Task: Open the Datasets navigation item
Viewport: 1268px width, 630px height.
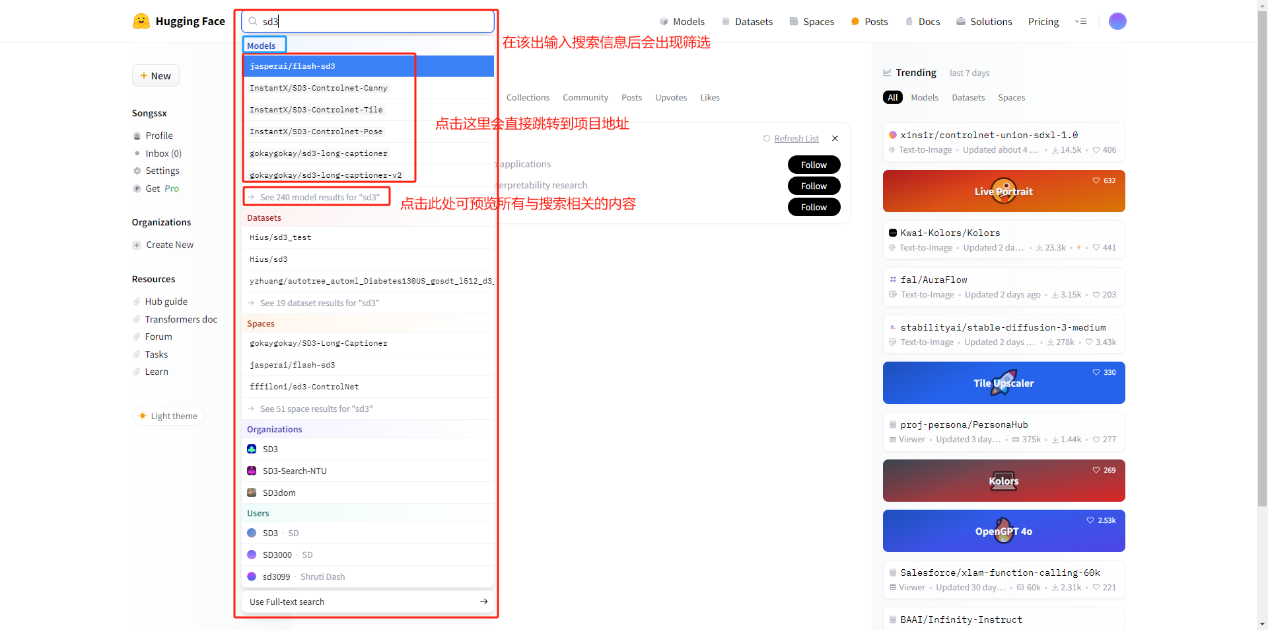Action: pos(746,21)
